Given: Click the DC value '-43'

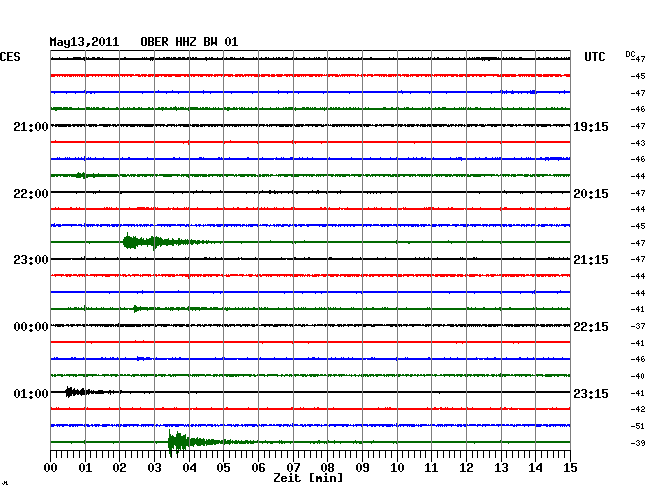Looking at the screenshot, I should [x=638, y=143].
